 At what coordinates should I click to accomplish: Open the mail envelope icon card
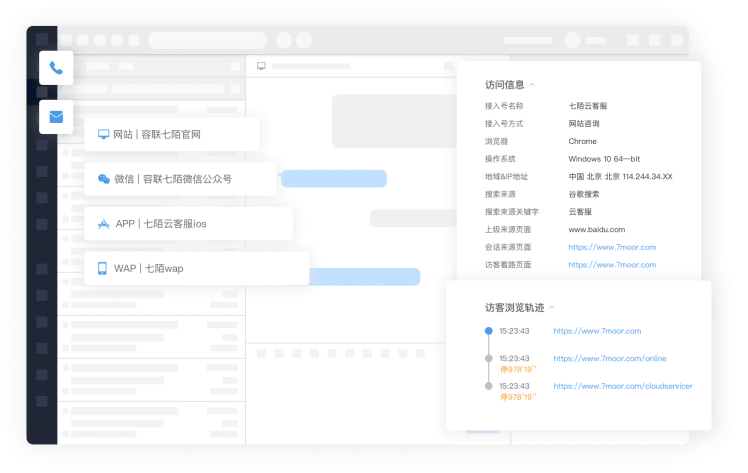point(56,117)
